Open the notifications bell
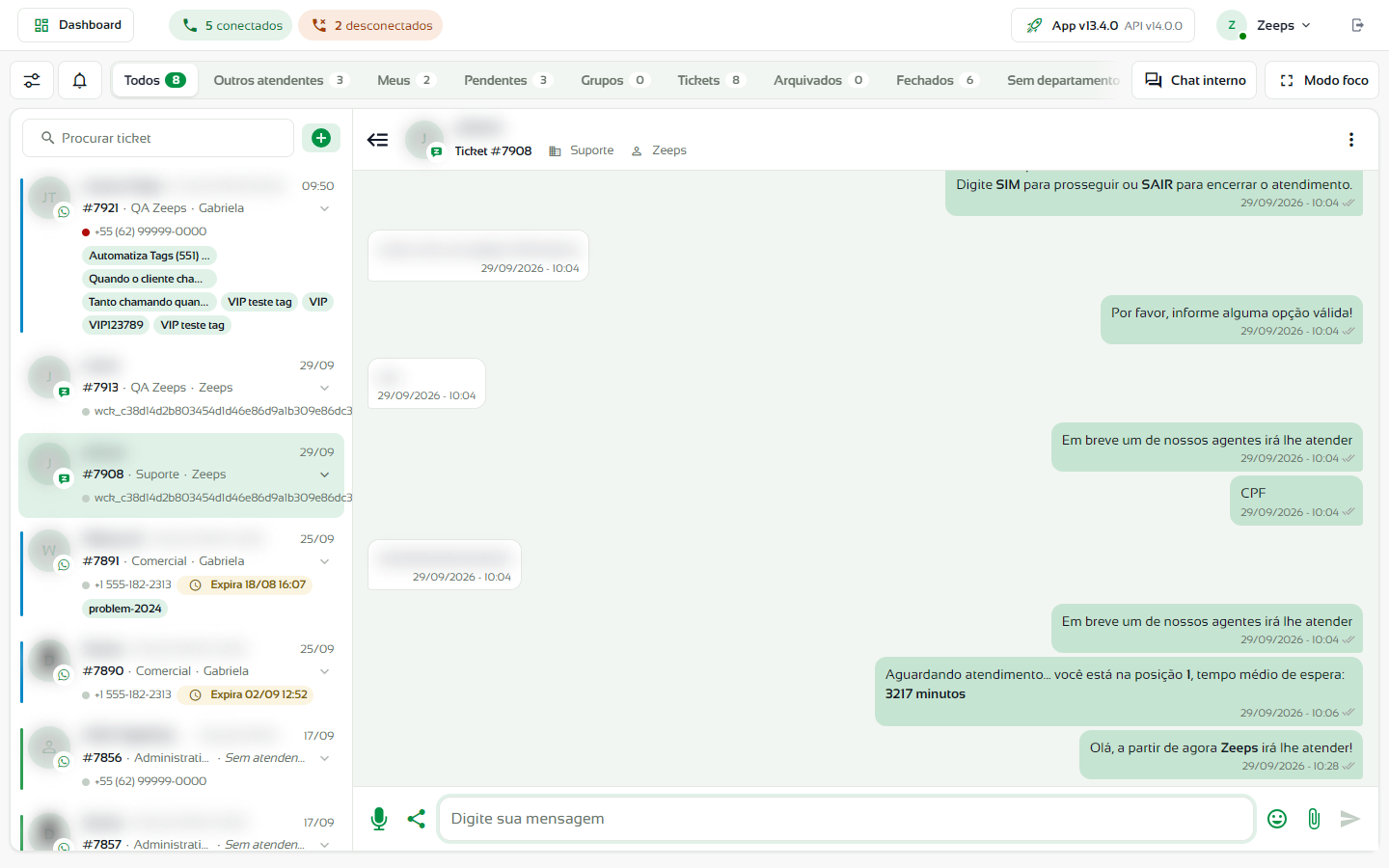Screen dimensions: 1389x868 click(80, 80)
